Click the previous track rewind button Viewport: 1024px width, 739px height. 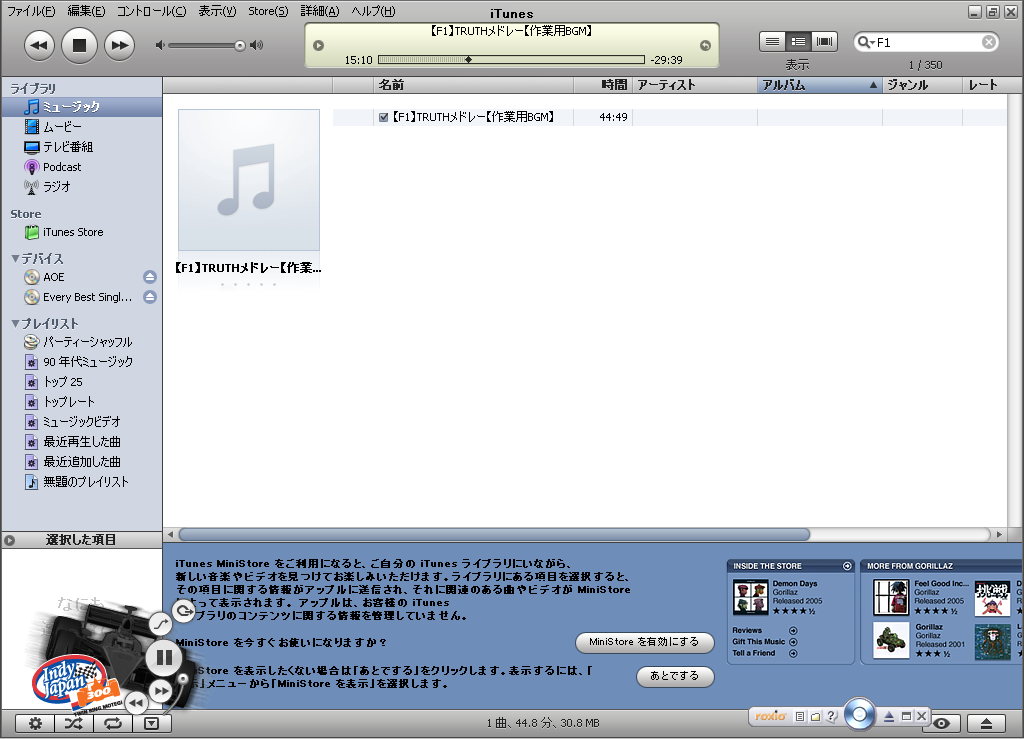click(x=39, y=45)
